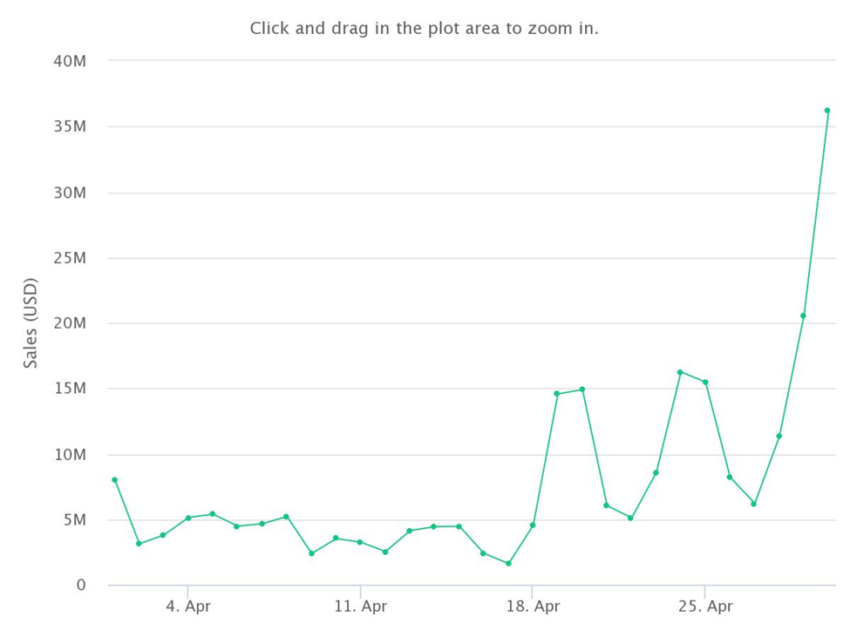Select the first data point near 8M
The image size is (850, 637).
(114, 480)
